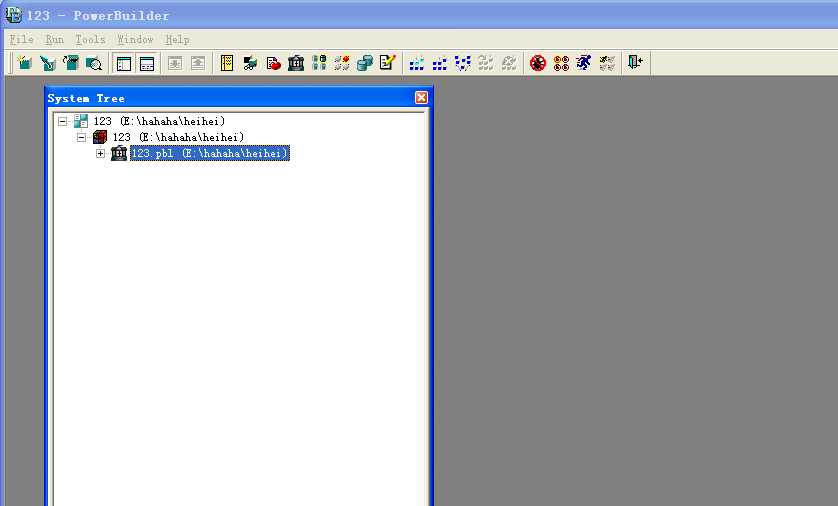Open the Library painter building icon

tap(296, 63)
